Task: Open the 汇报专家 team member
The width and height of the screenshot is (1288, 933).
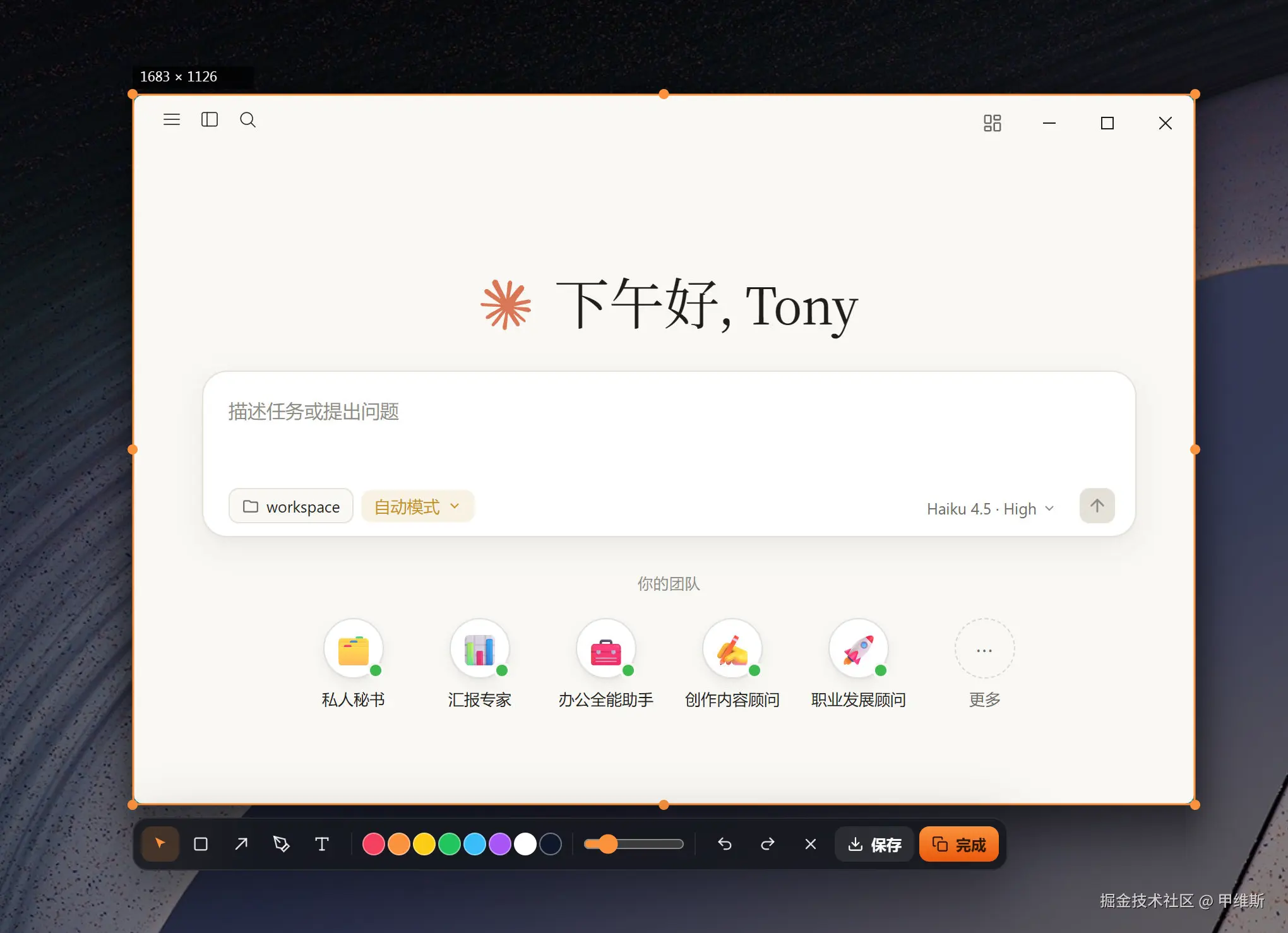Action: click(480, 663)
